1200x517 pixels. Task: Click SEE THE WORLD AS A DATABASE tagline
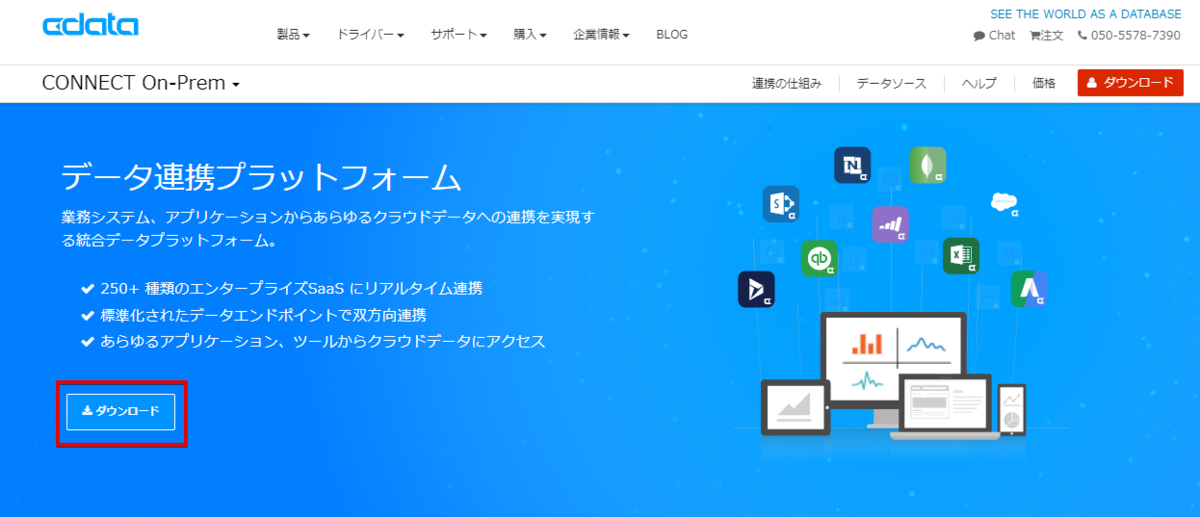pos(1085,15)
